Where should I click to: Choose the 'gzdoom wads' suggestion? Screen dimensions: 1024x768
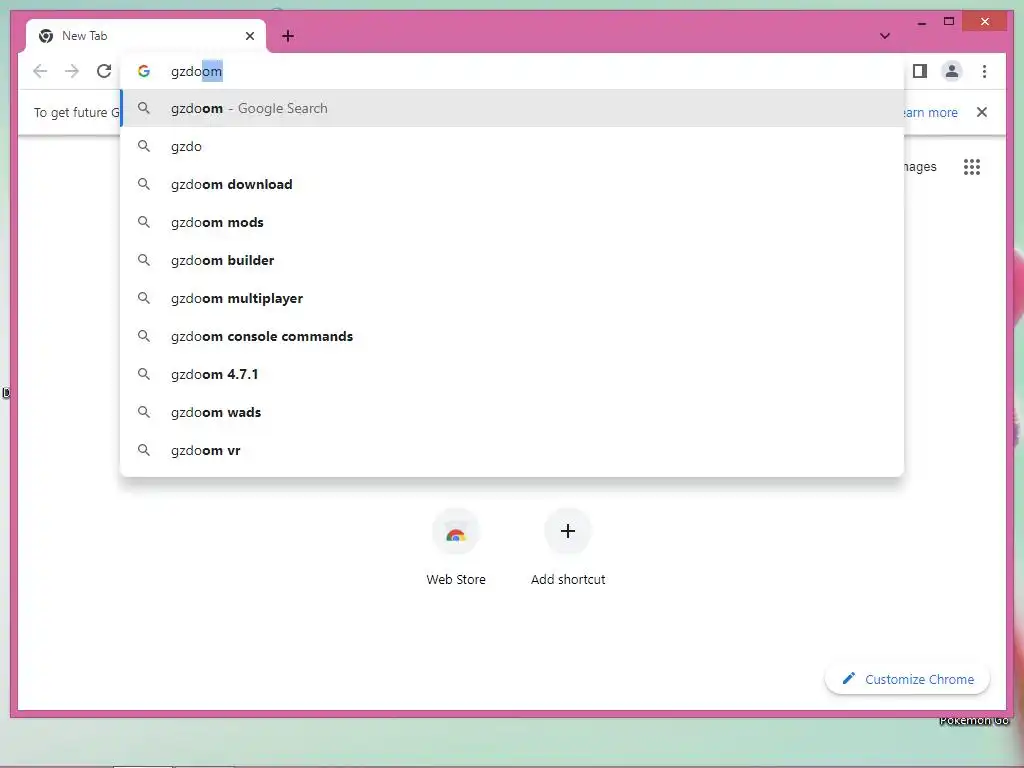point(513,412)
